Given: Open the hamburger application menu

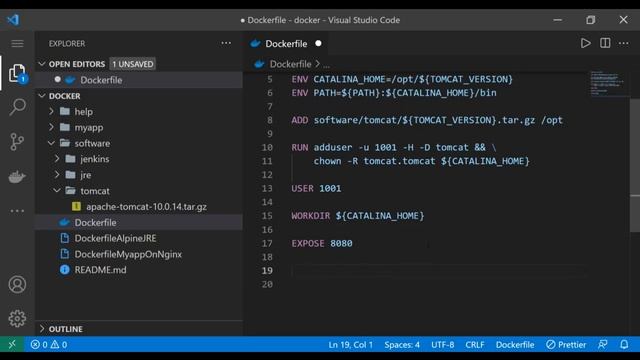Looking at the screenshot, I should pos(17,44).
